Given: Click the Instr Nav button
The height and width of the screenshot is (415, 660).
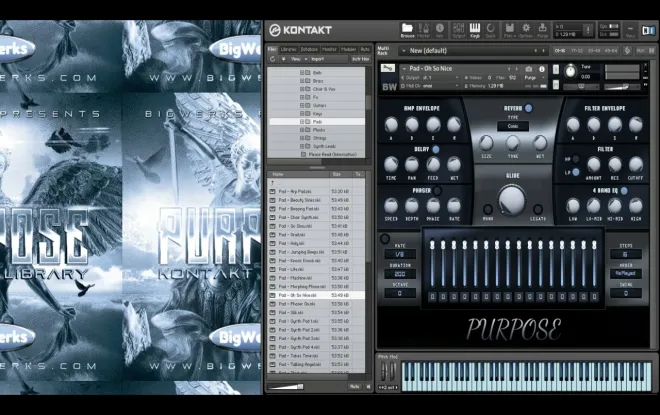Looking at the screenshot, I should coord(360,59).
